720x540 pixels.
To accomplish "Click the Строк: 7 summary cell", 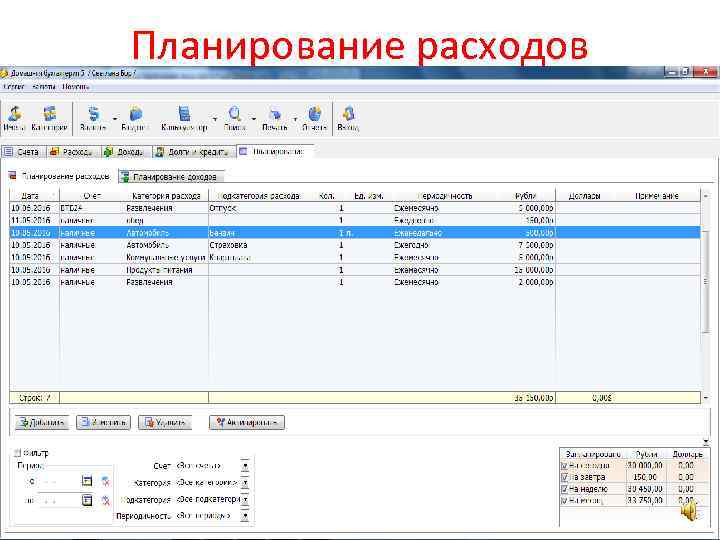I will coord(34,398).
